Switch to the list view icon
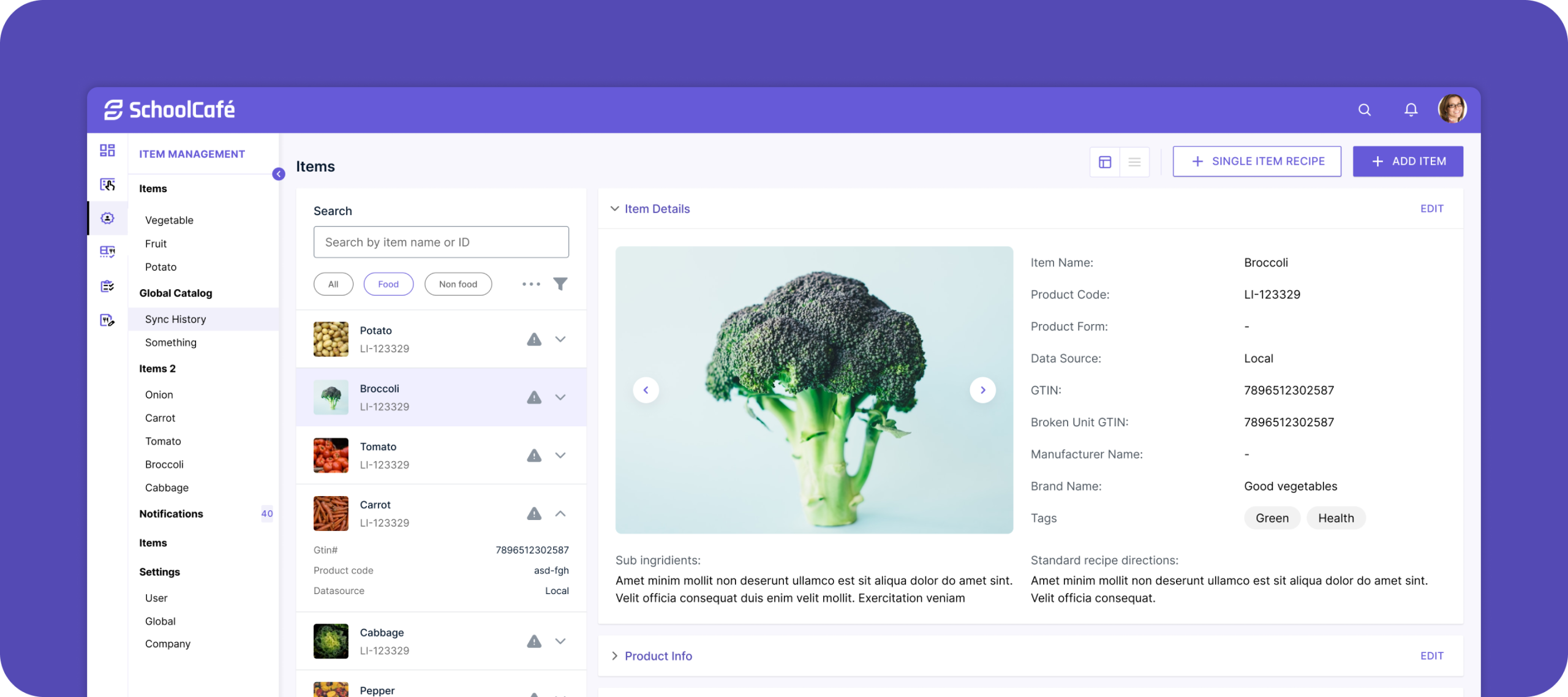 point(1134,162)
